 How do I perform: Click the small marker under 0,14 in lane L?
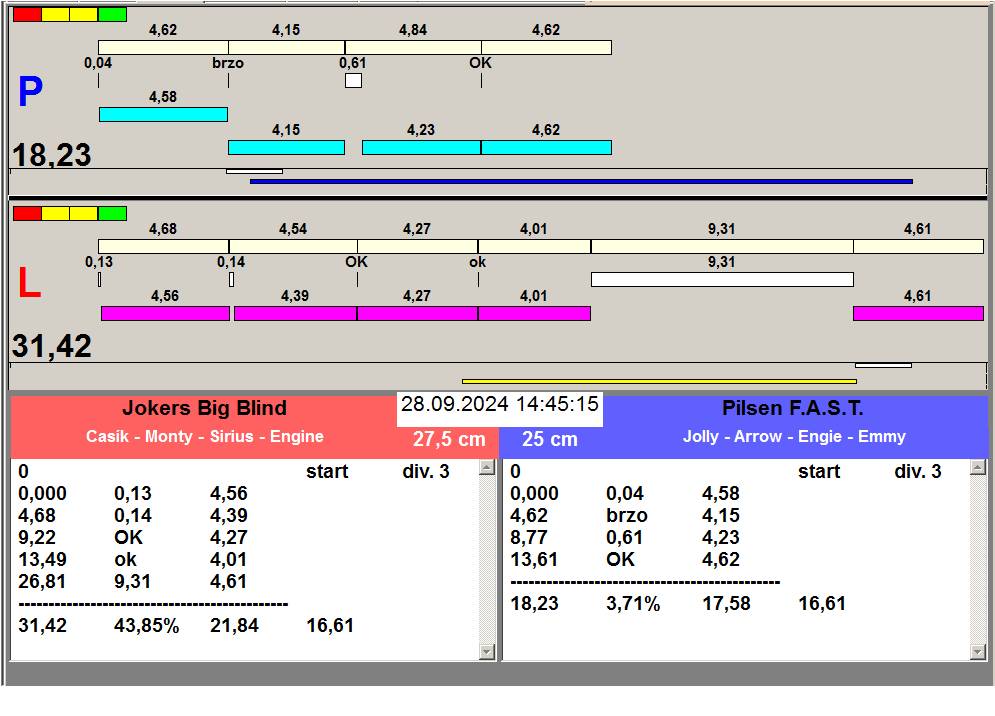pyautogui.click(x=232, y=279)
